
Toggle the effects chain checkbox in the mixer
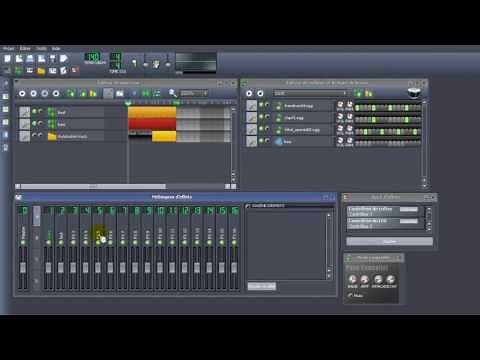tap(248, 206)
